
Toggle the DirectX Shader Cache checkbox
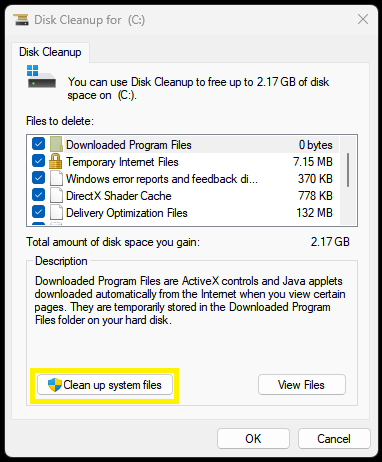coord(38,195)
